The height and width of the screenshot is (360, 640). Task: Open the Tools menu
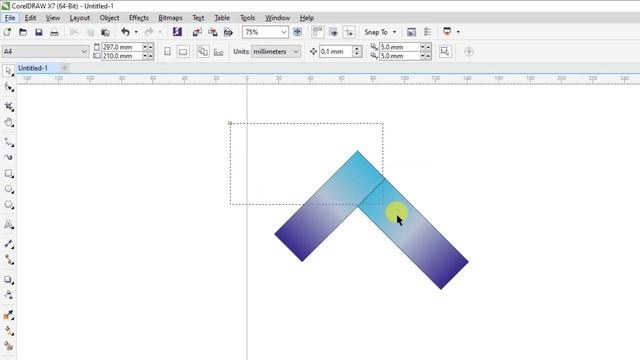[x=247, y=18]
